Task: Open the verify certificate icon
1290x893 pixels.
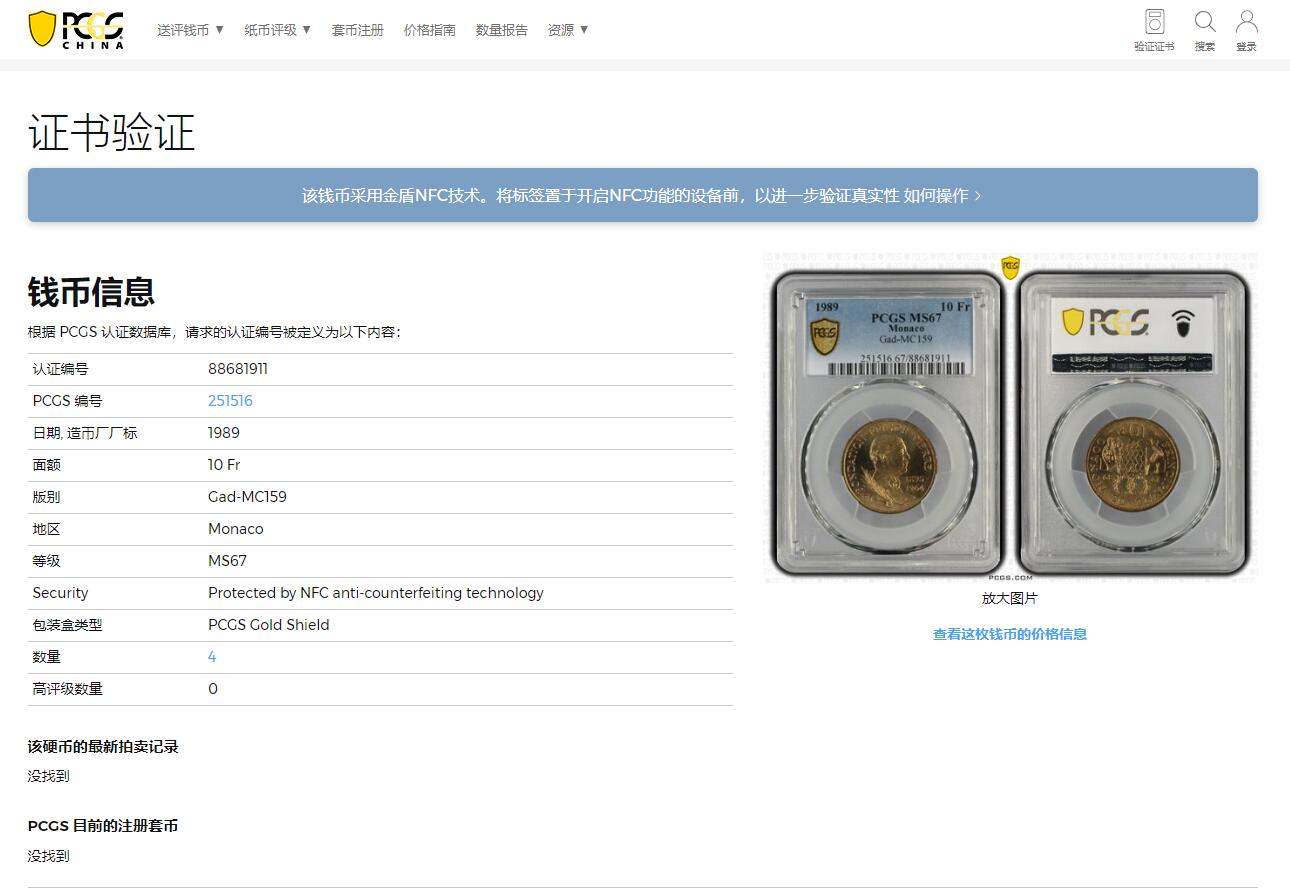Action: coord(1154,30)
